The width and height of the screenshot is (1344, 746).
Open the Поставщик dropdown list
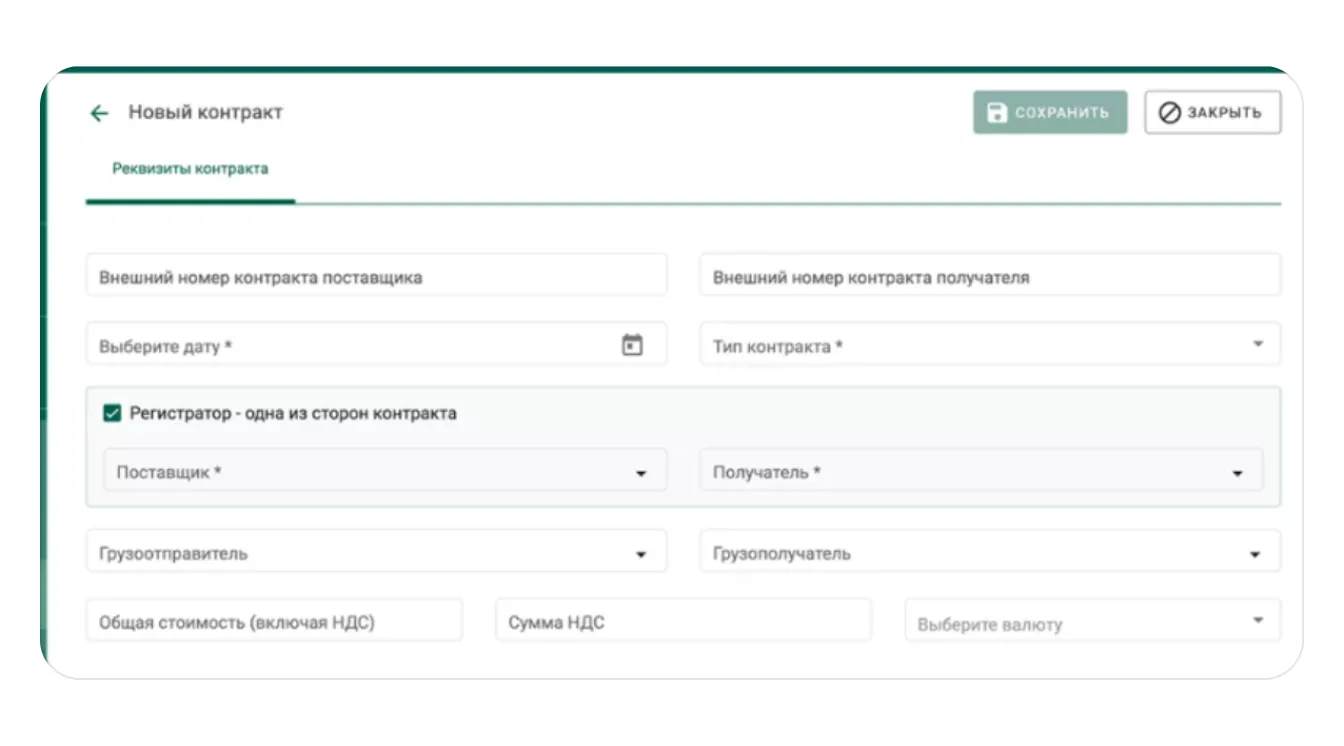point(641,473)
